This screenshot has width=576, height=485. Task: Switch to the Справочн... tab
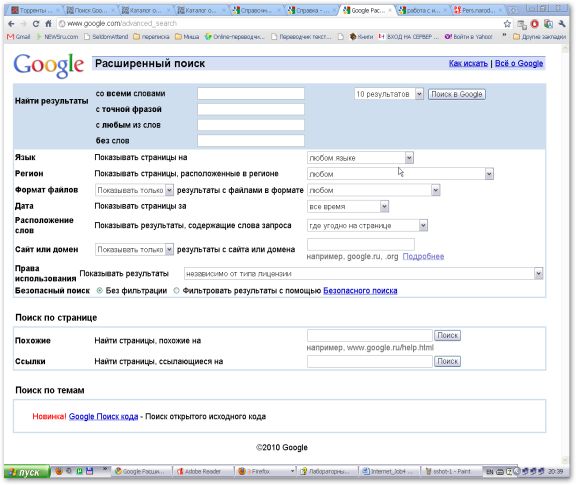click(x=257, y=10)
